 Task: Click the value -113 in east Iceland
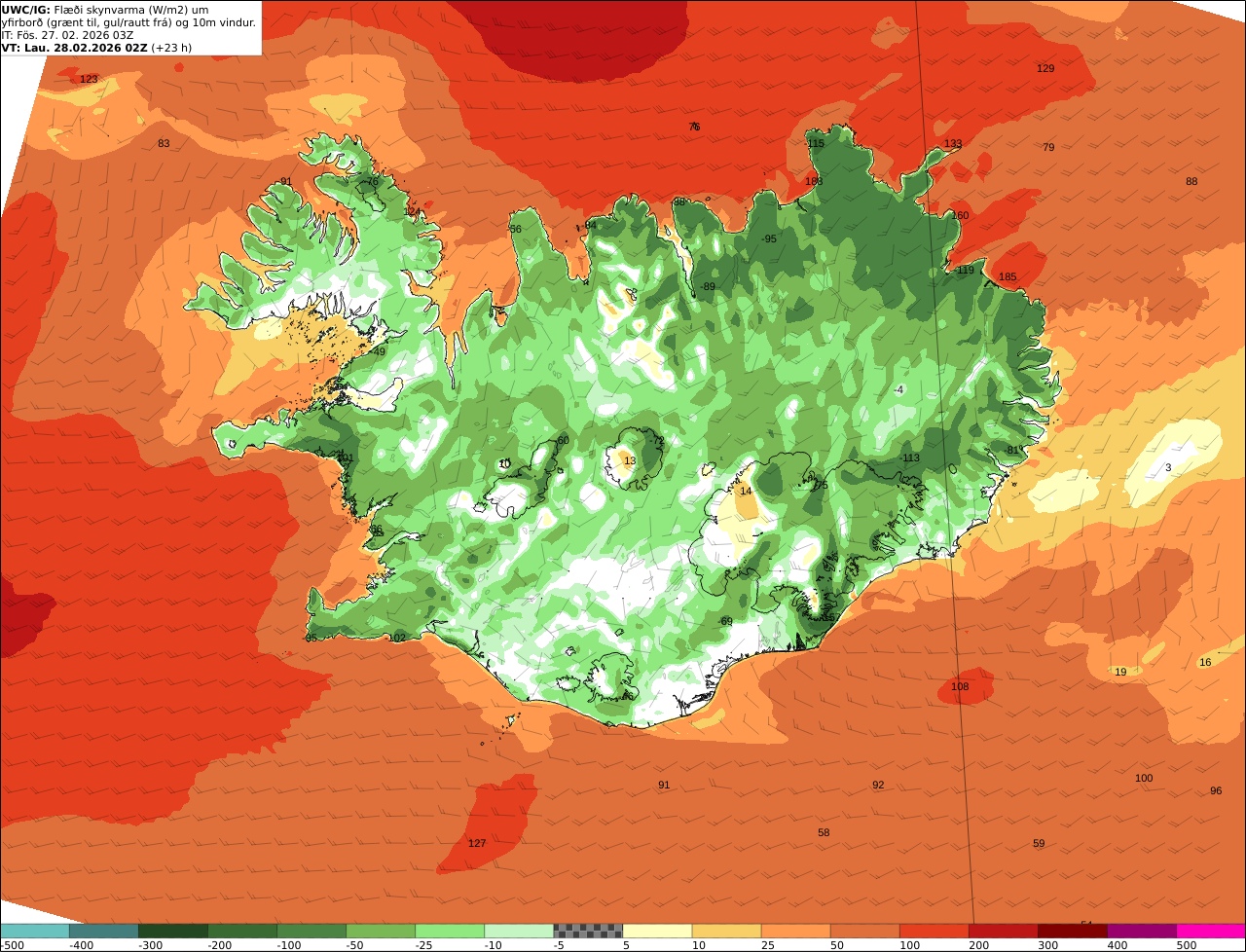[x=909, y=458]
